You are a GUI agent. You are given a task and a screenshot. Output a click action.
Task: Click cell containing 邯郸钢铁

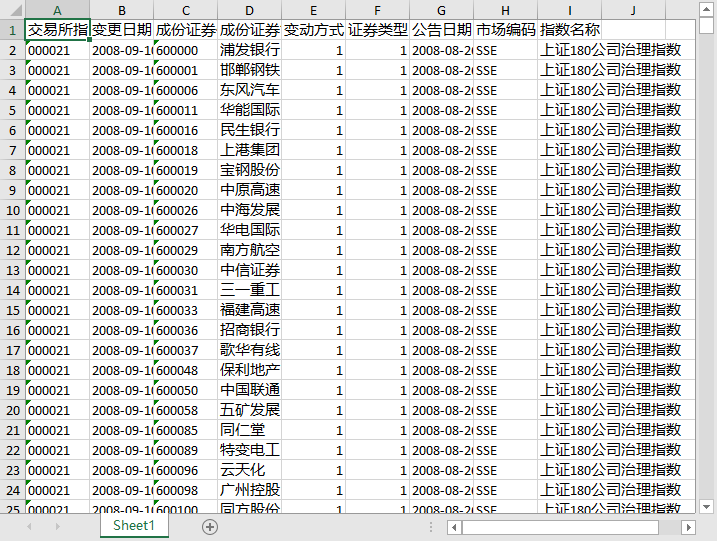click(250, 70)
